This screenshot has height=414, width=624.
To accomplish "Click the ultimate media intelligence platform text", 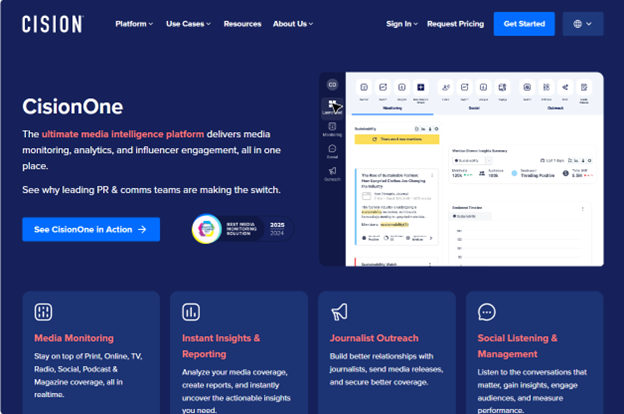I will [x=123, y=134].
